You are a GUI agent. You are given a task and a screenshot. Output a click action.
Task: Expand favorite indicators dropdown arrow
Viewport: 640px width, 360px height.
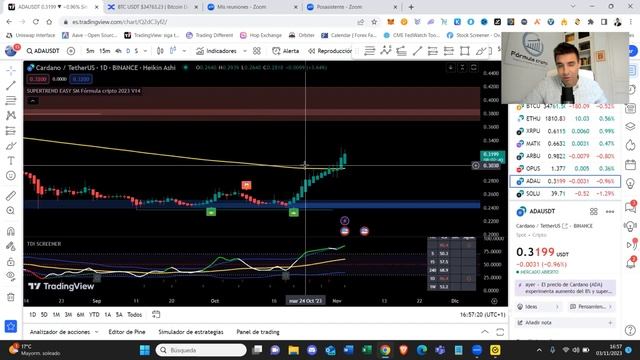(245, 51)
